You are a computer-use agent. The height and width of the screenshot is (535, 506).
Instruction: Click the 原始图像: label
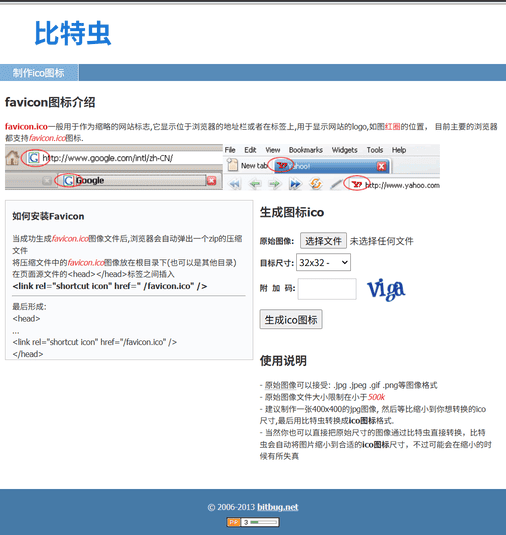coord(277,241)
